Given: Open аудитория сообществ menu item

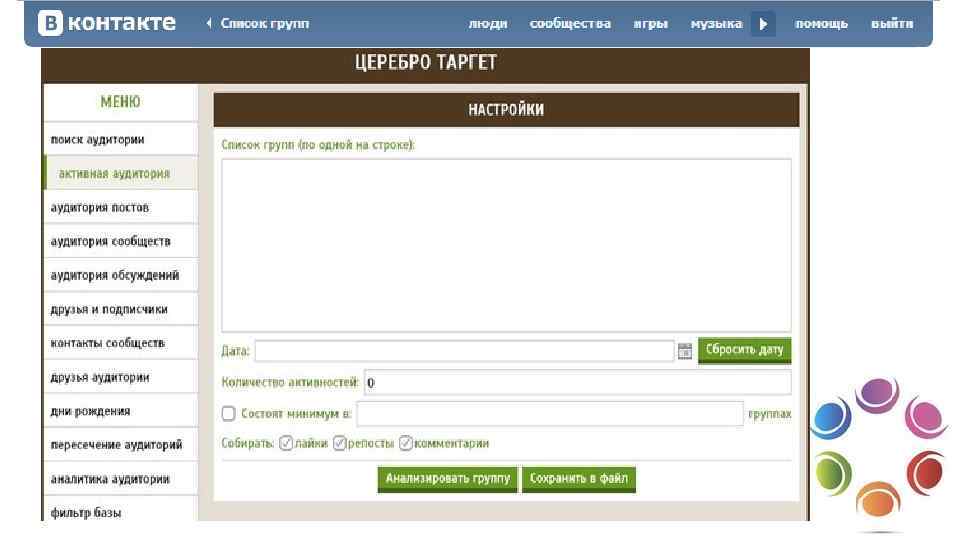Looking at the screenshot, I should tap(121, 241).
